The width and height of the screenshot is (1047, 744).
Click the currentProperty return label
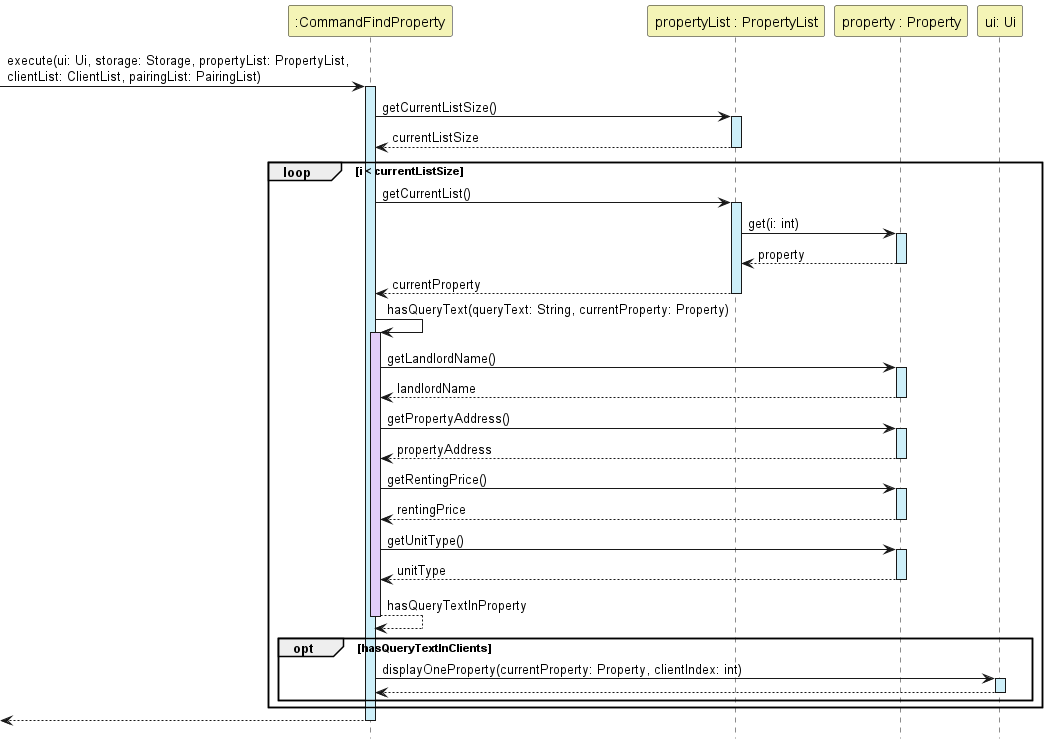436,285
